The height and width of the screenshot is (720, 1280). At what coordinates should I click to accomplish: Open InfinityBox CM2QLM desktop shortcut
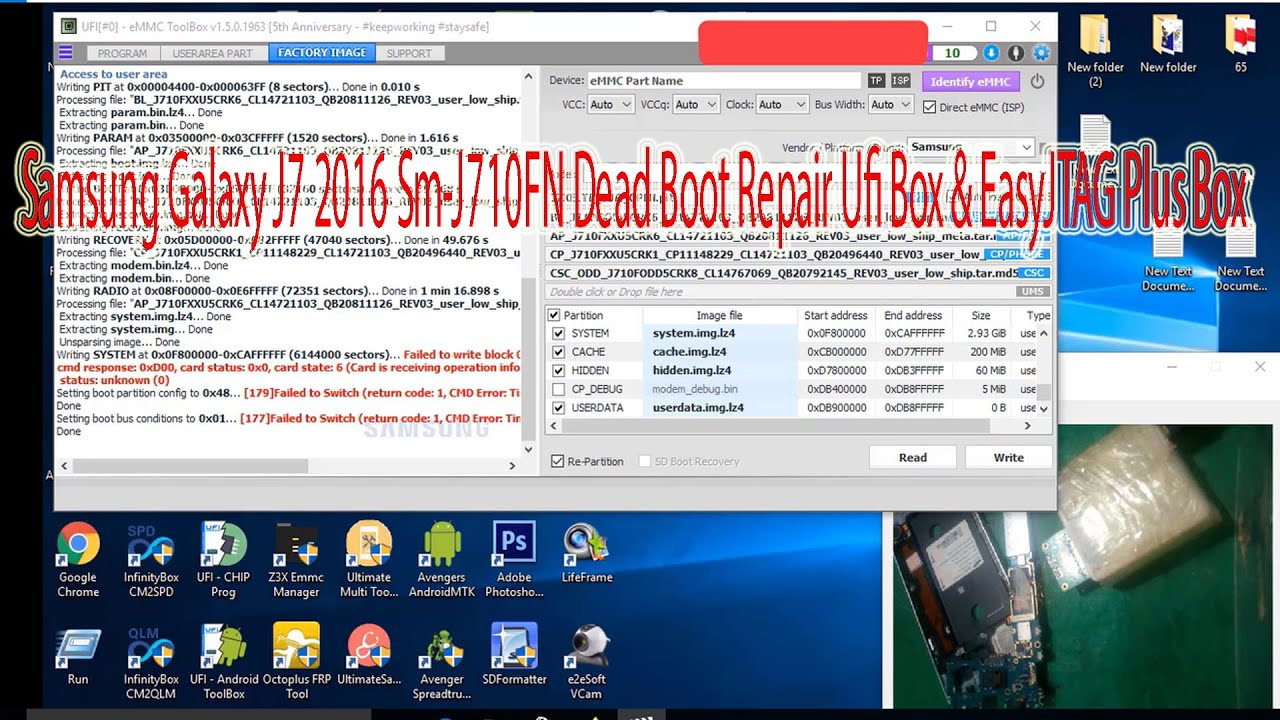151,662
